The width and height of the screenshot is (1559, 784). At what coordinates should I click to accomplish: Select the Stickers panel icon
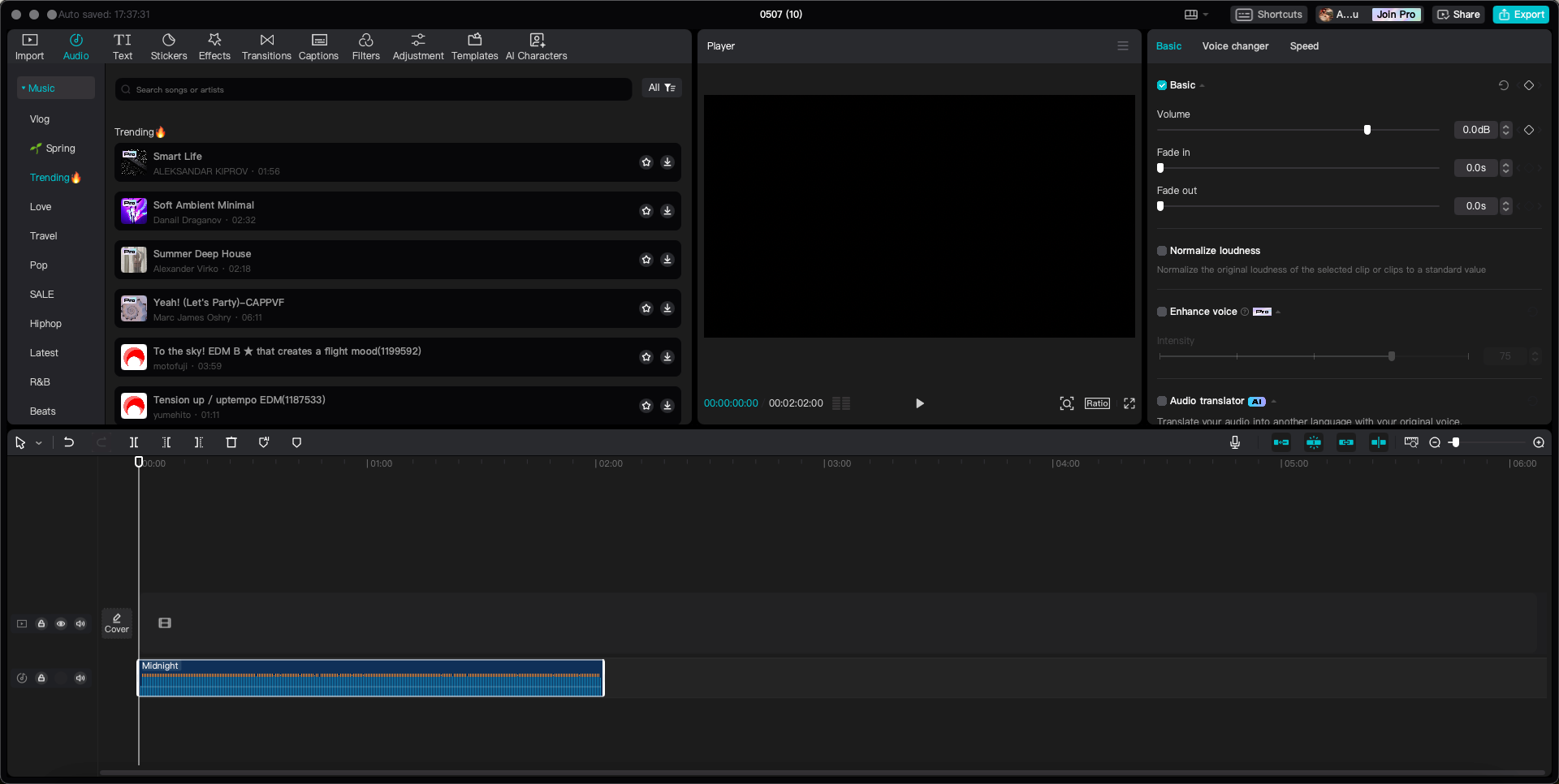point(169,45)
